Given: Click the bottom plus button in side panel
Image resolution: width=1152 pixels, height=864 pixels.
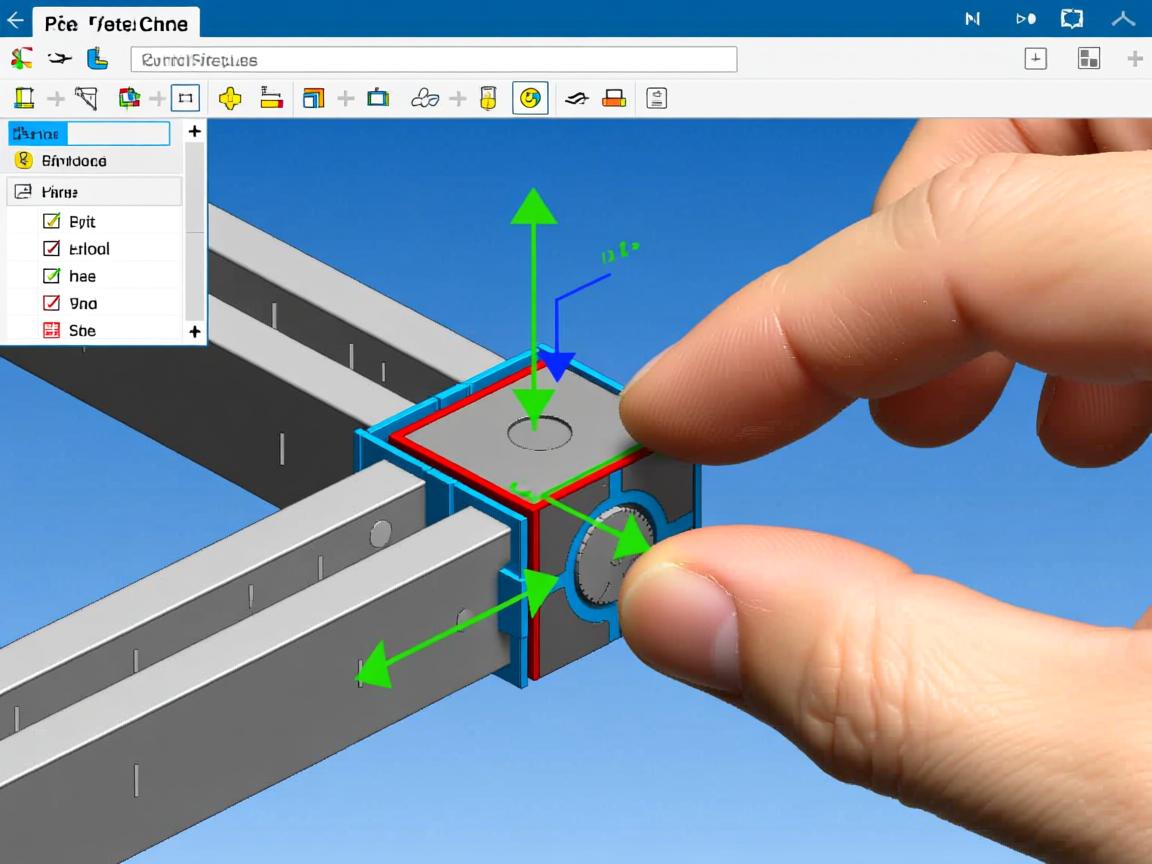Looking at the screenshot, I should tap(194, 331).
